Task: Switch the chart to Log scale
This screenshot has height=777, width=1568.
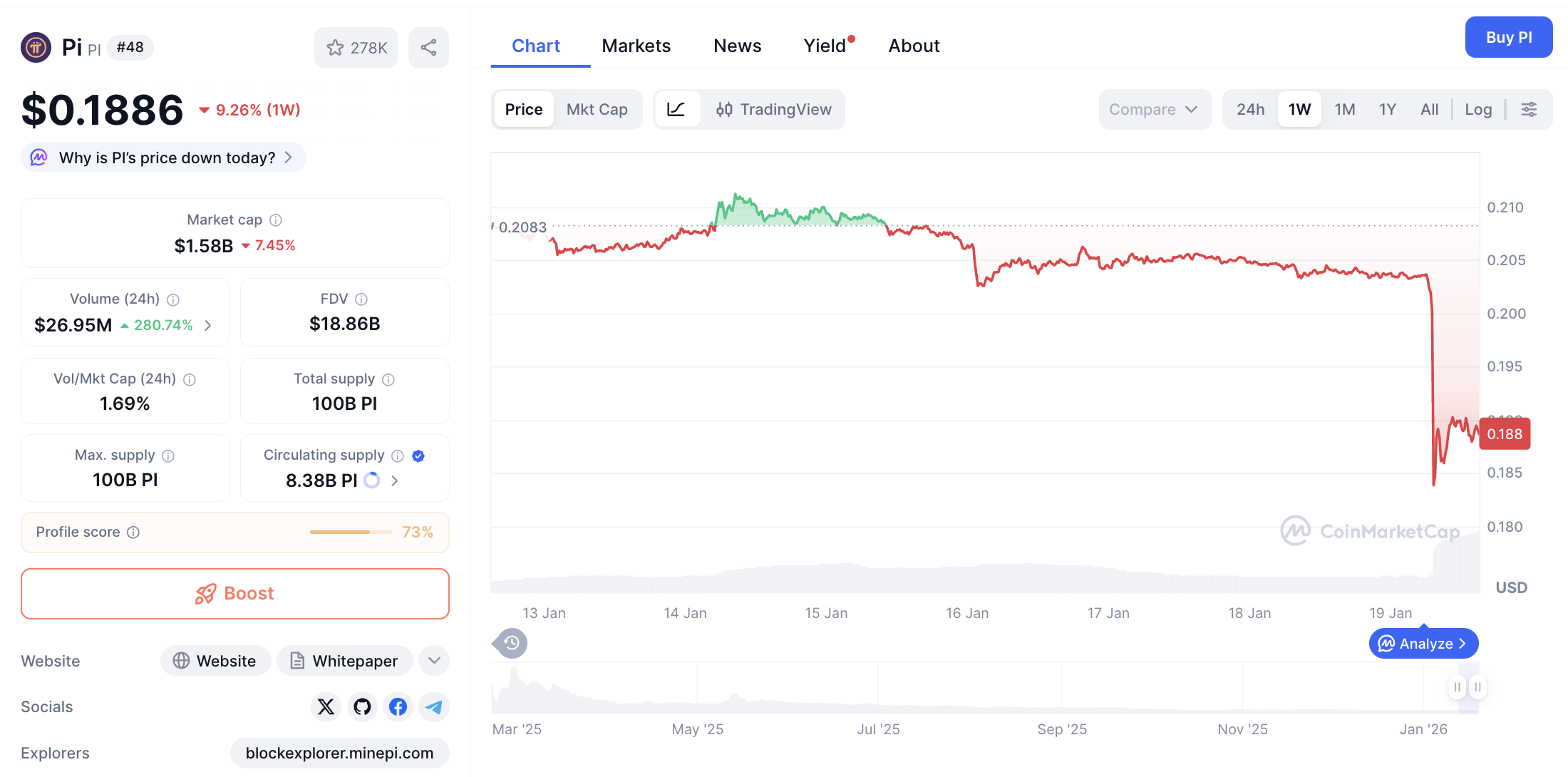Action: pos(1478,109)
